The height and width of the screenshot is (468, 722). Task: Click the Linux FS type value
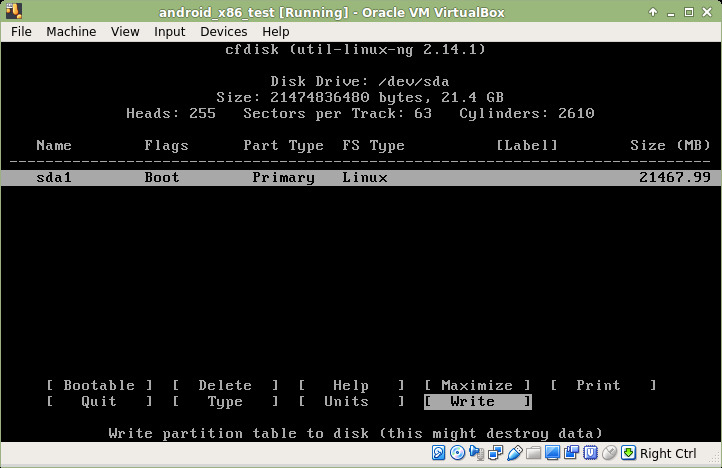(365, 177)
